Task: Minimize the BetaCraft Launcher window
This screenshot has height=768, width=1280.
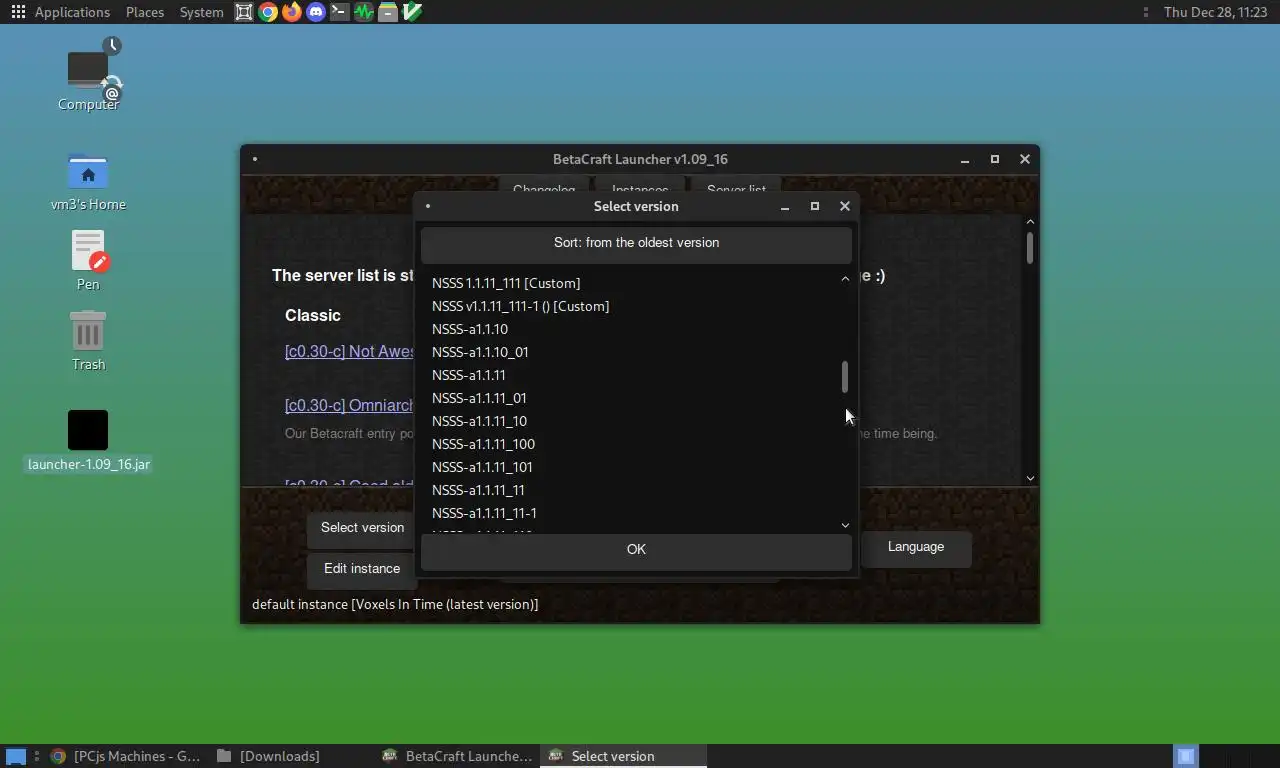Action: pos(965,159)
